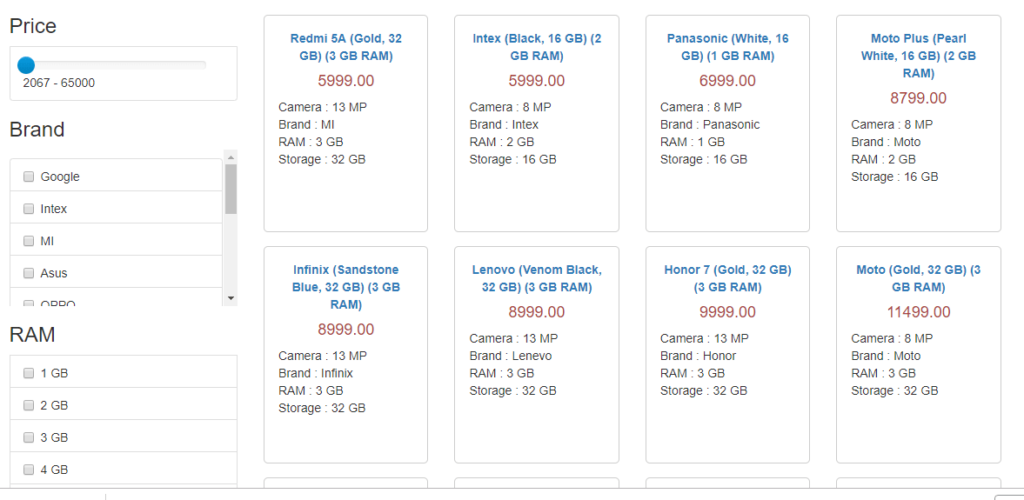
Task: Toggle the 2 GB RAM checkbox
Action: tap(29, 405)
